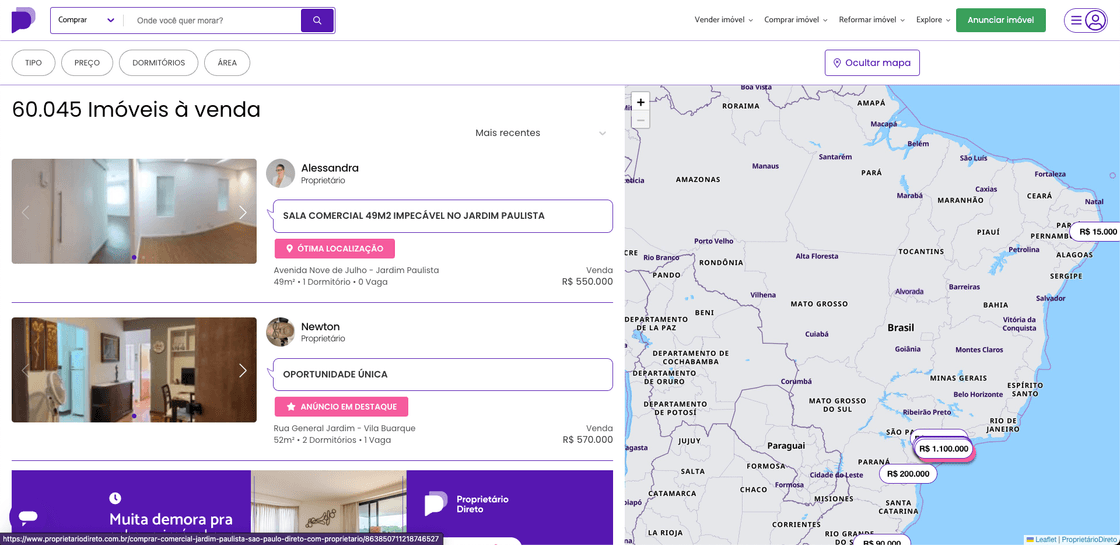Expand the Reformar imóvel menu
This screenshot has width=1120, height=545.
(x=871, y=20)
